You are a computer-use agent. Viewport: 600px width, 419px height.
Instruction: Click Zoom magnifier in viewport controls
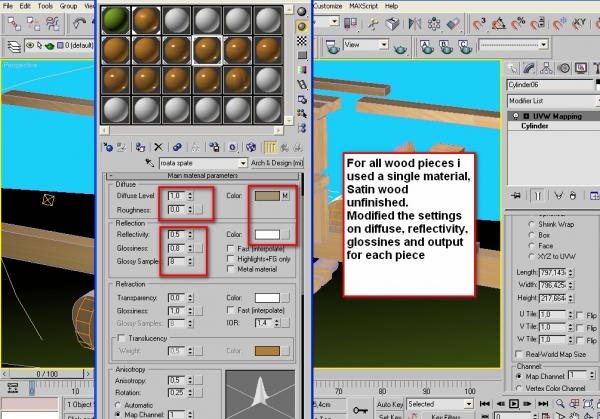560,403
